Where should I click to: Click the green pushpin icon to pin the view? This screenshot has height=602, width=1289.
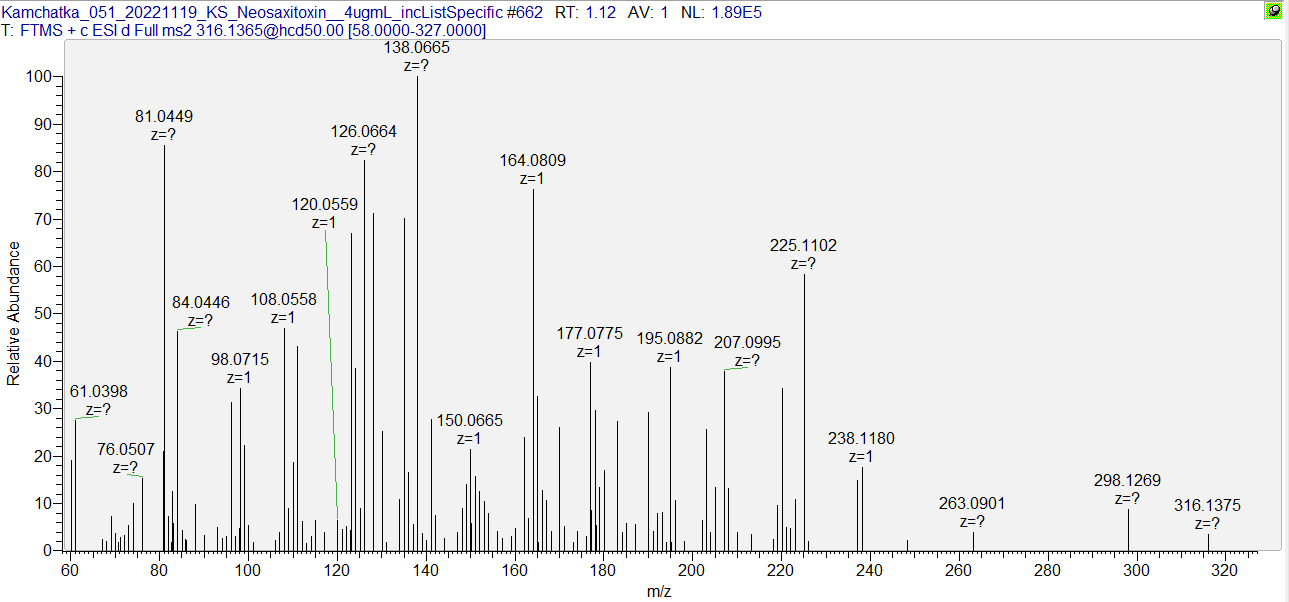click(x=1273, y=12)
